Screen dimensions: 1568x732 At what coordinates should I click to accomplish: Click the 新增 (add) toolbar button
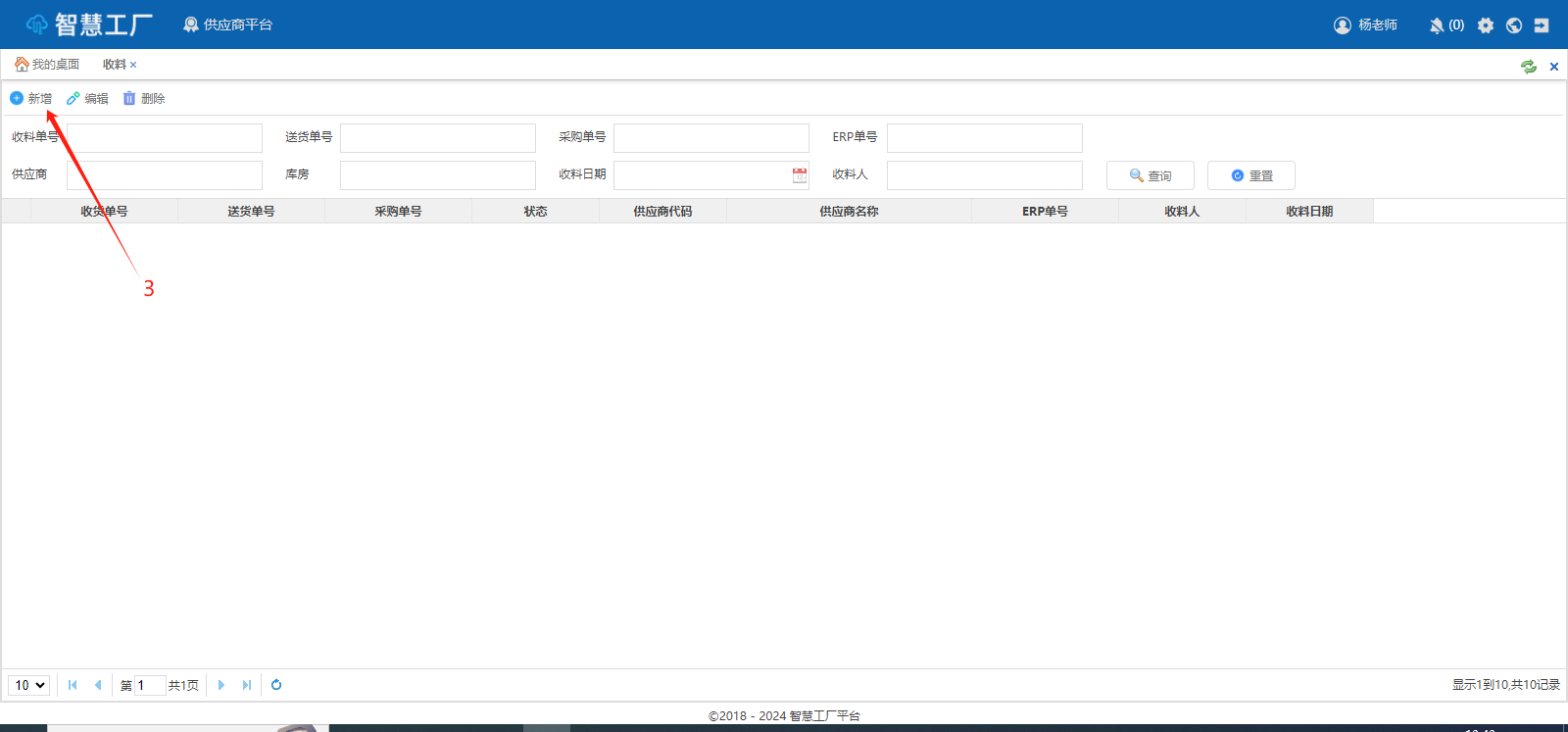pyautogui.click(x=31, y=98)
